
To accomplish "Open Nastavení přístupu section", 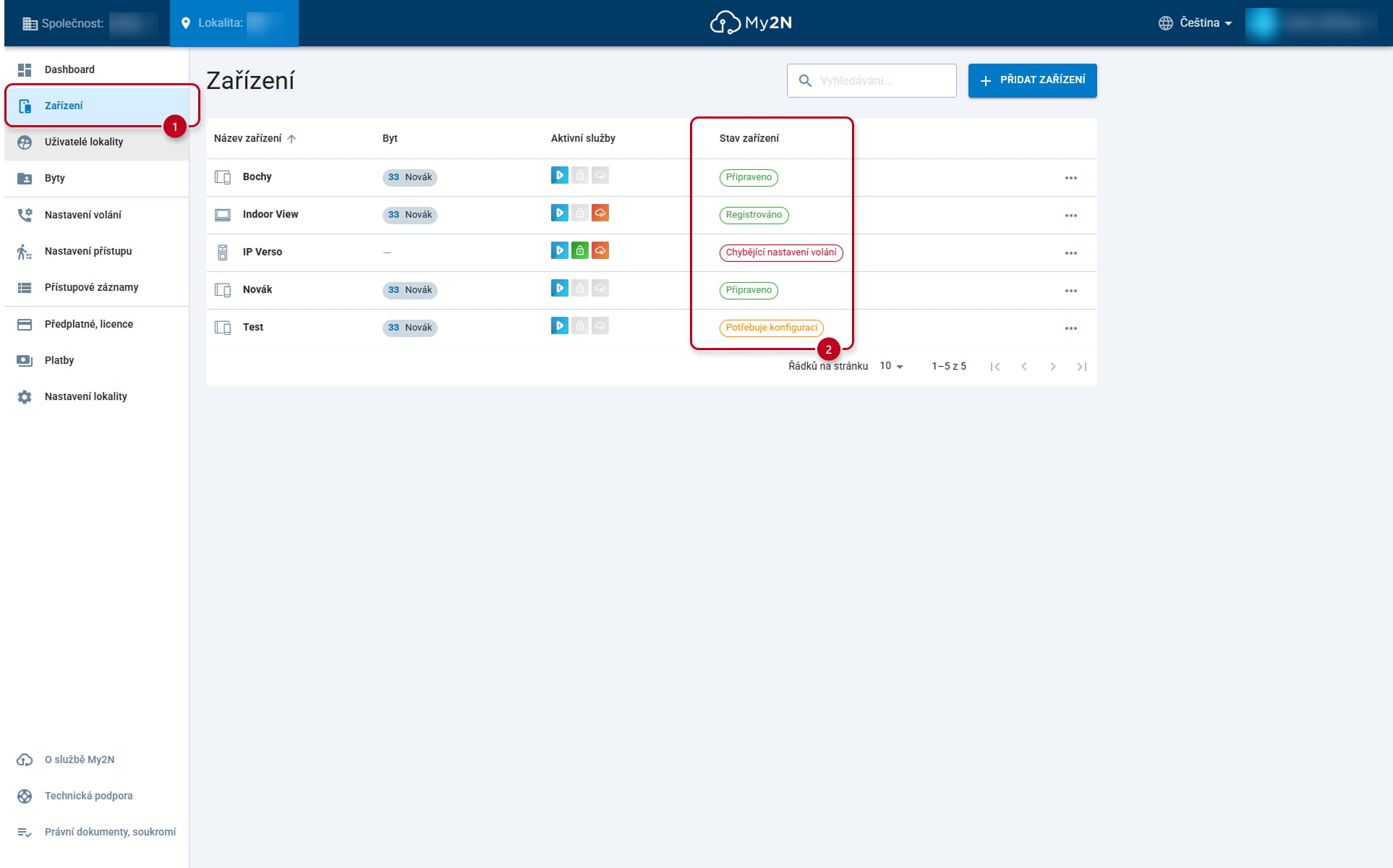I will coord(96,251).
